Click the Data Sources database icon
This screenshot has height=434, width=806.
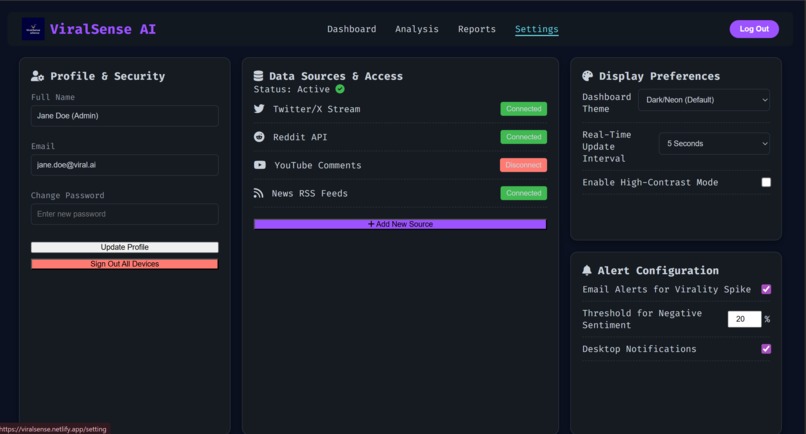tap(259, 76)
